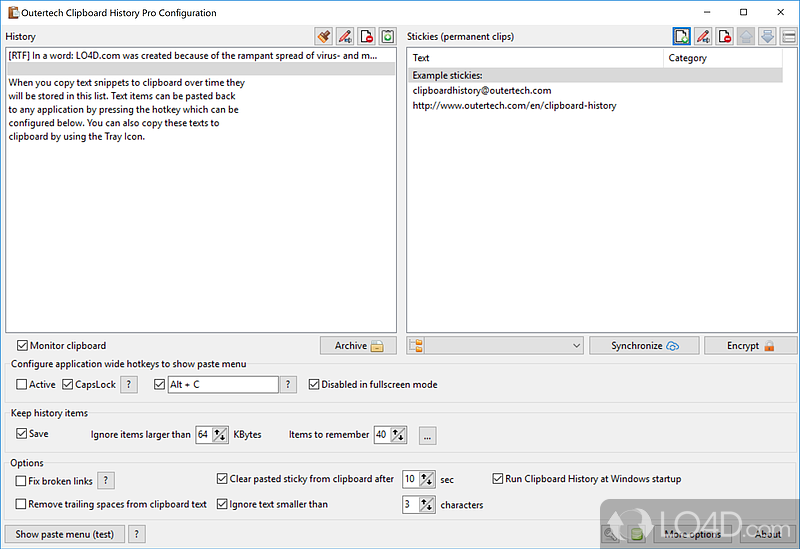
Task: Open the About dialog
Action: (768, 534)
